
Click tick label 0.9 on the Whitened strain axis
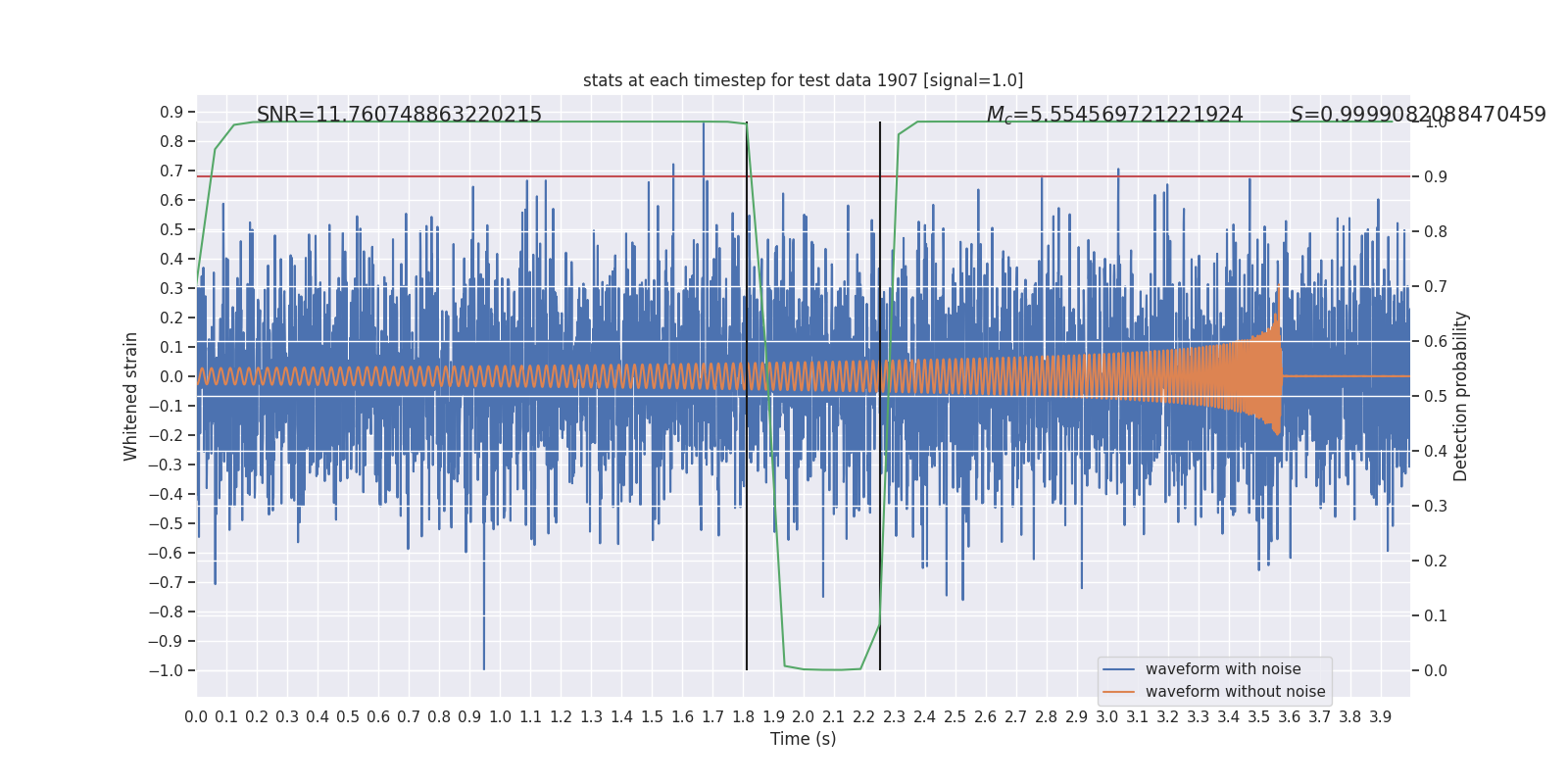click(171, 113)
